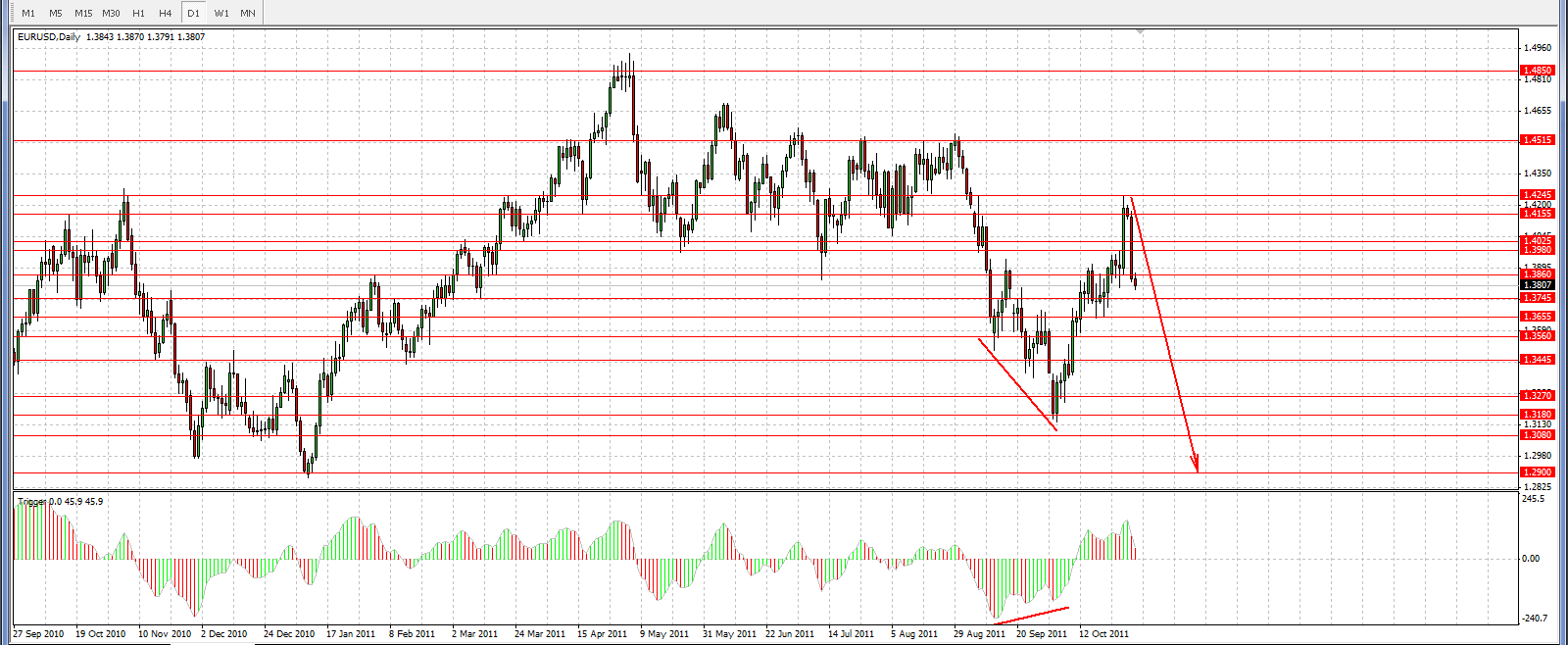Click the 5 Aug 2011 date label
This screenshot has height=645, width=1568.
click(915, 634)
